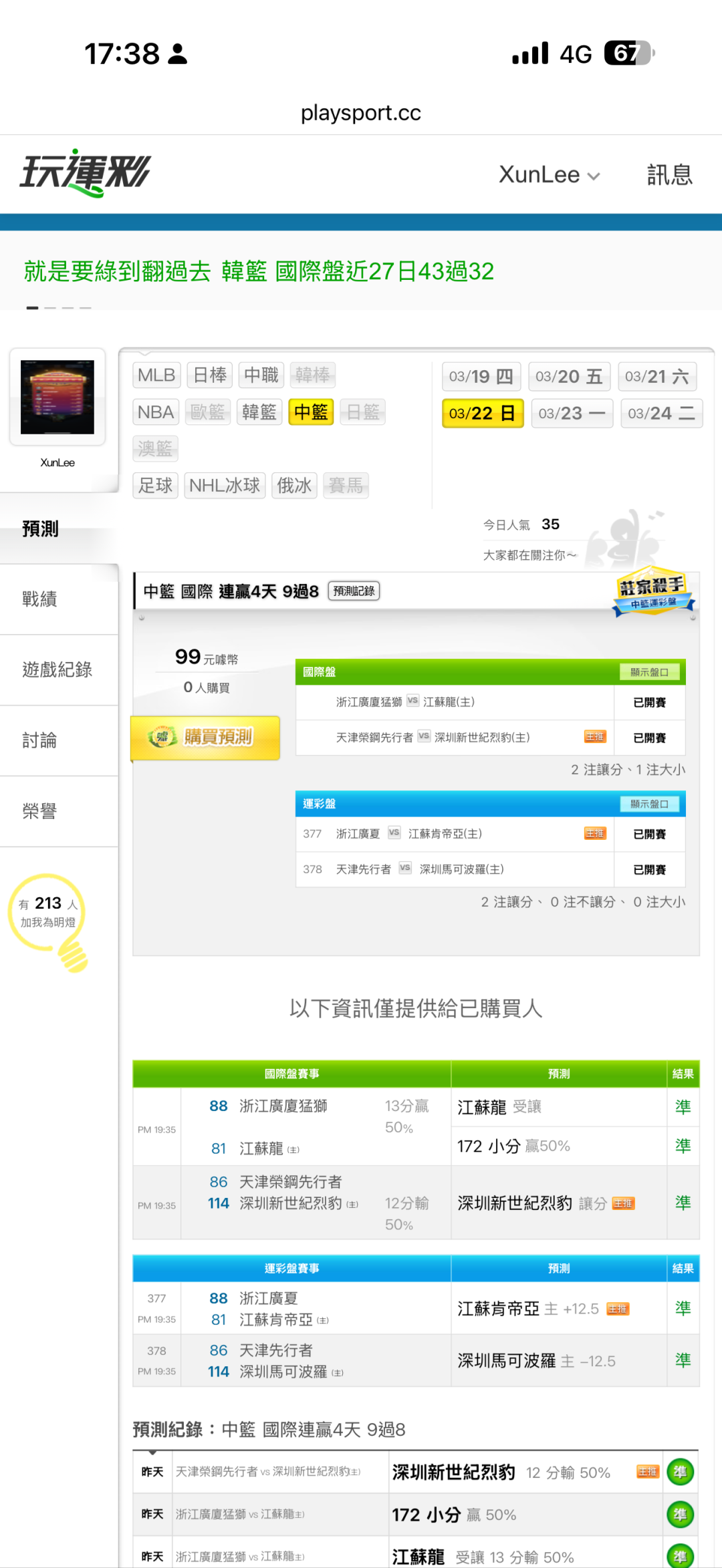Switch to the NBA league tab

(x=156, y=412)
